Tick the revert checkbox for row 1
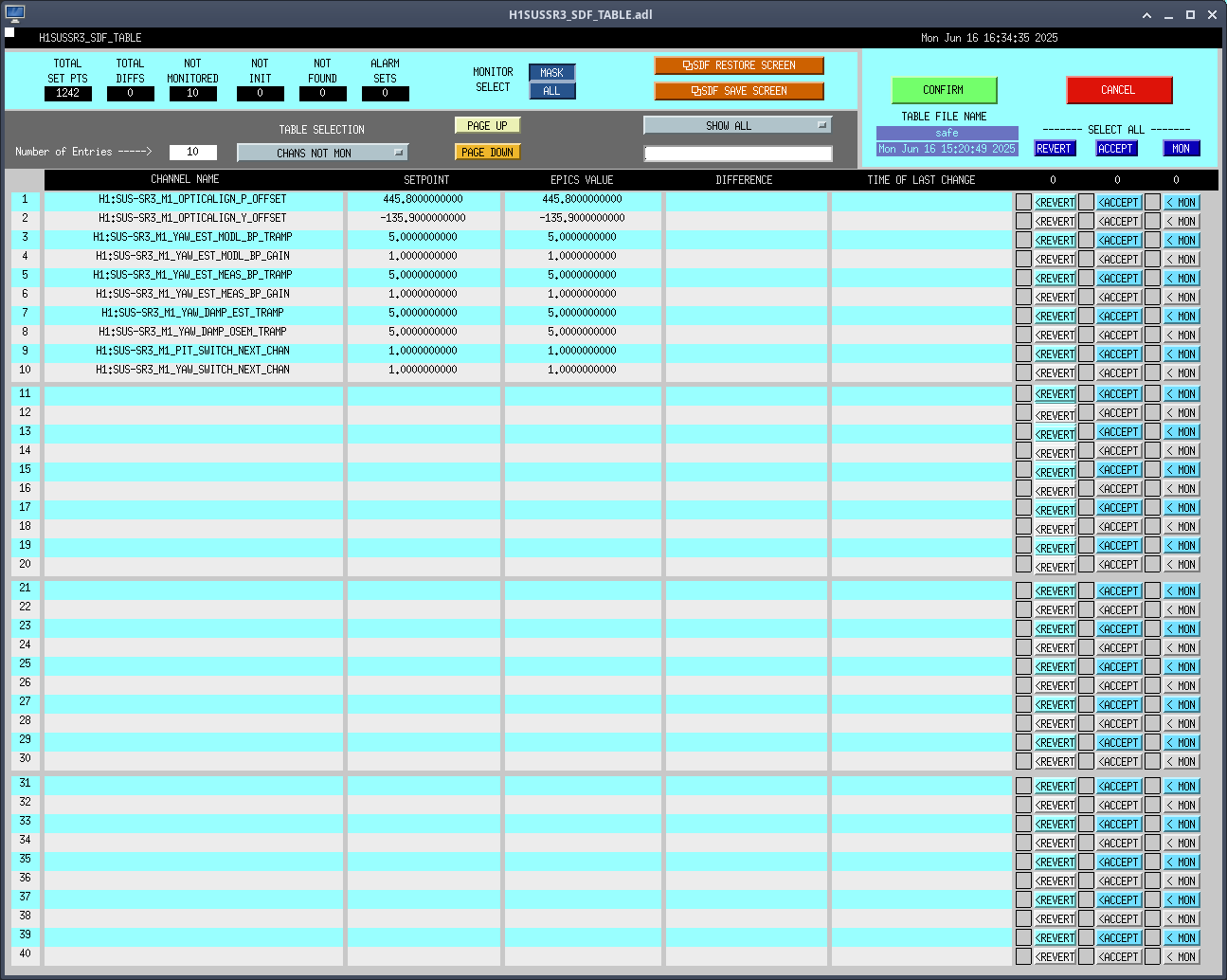Screen dimensions: 1227x980 (1023, 202)
